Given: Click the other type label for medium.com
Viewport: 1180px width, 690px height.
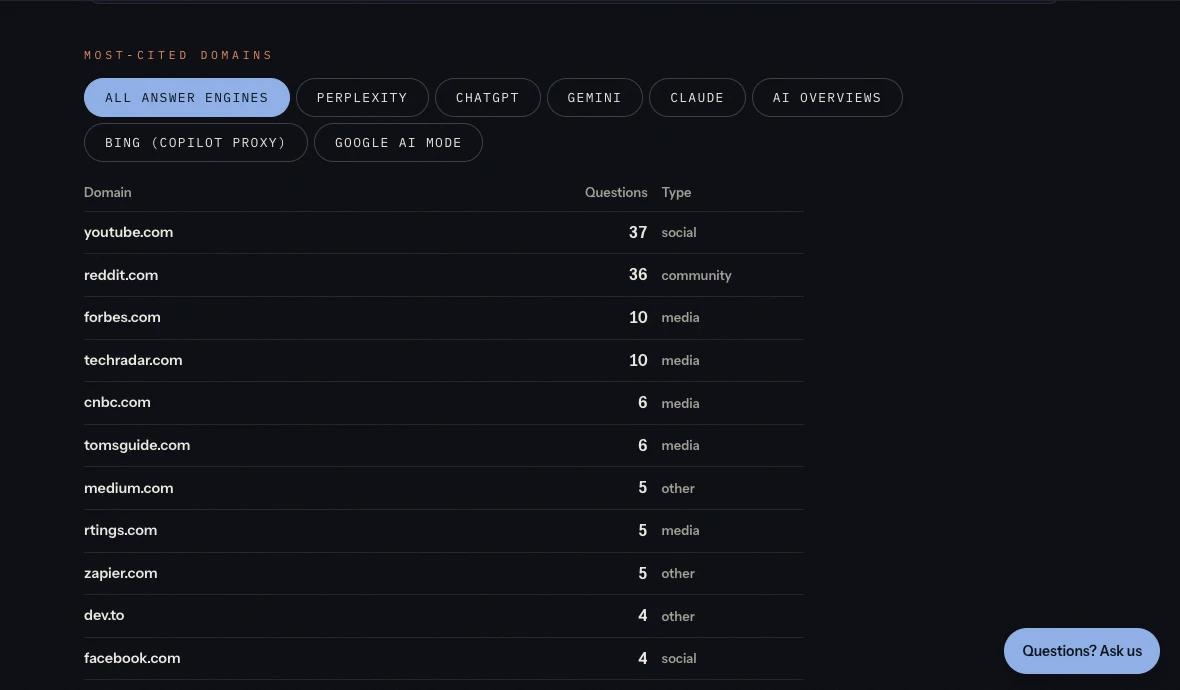Looking at the screenshot, I should click(x=678, y=488).
